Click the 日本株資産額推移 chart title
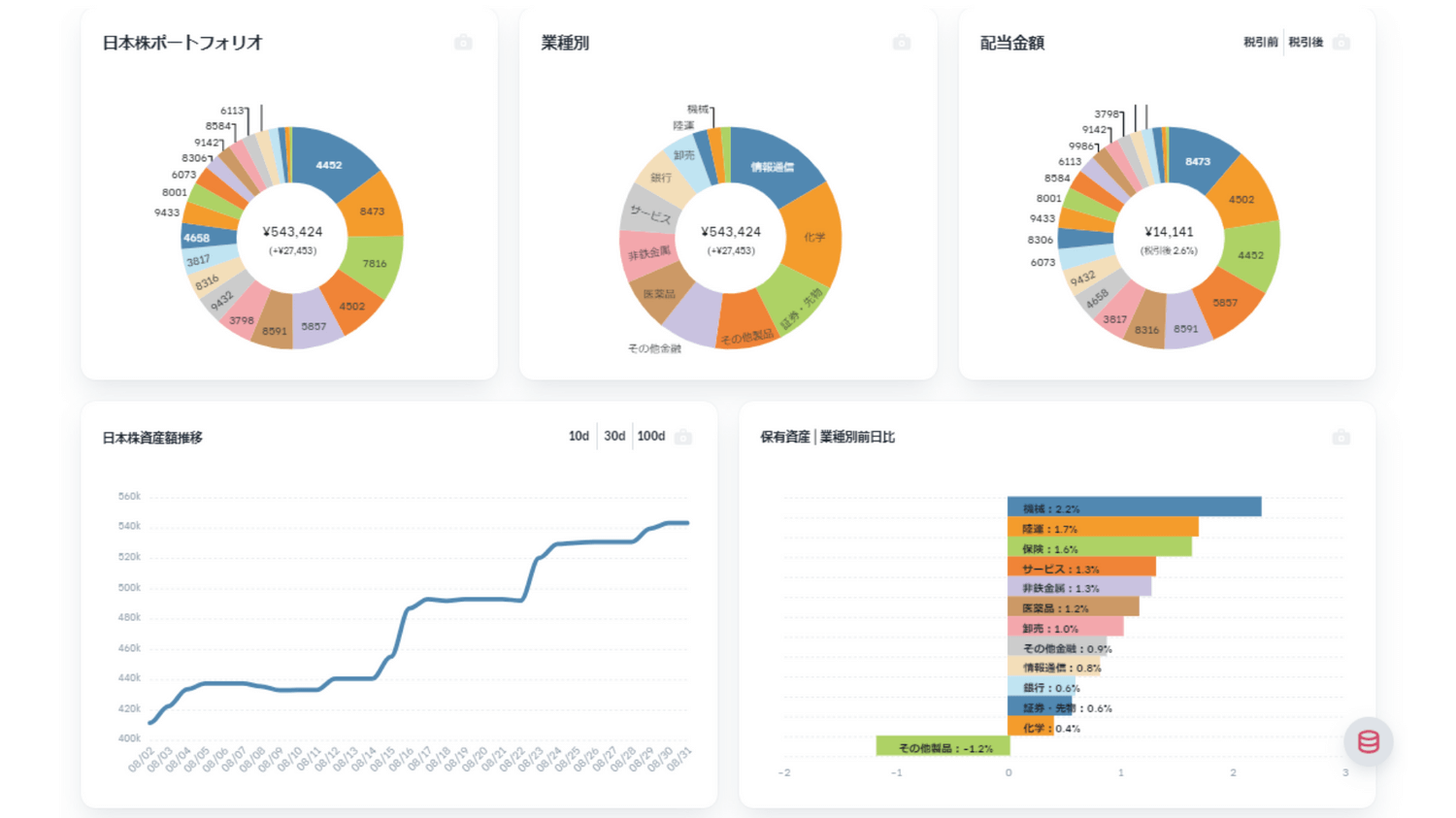 152,439
